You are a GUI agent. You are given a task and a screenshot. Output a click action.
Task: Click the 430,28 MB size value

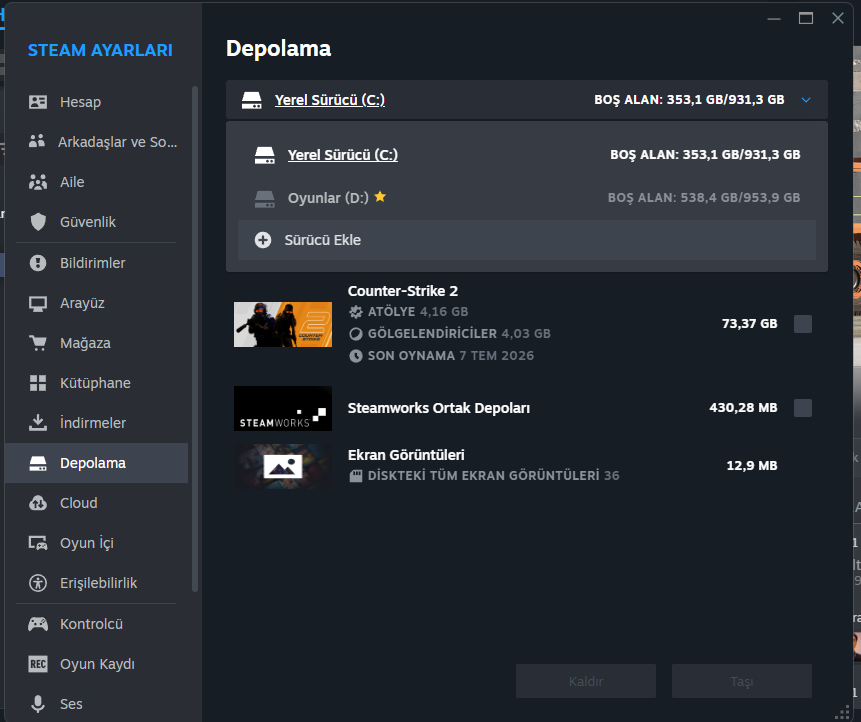743,407
